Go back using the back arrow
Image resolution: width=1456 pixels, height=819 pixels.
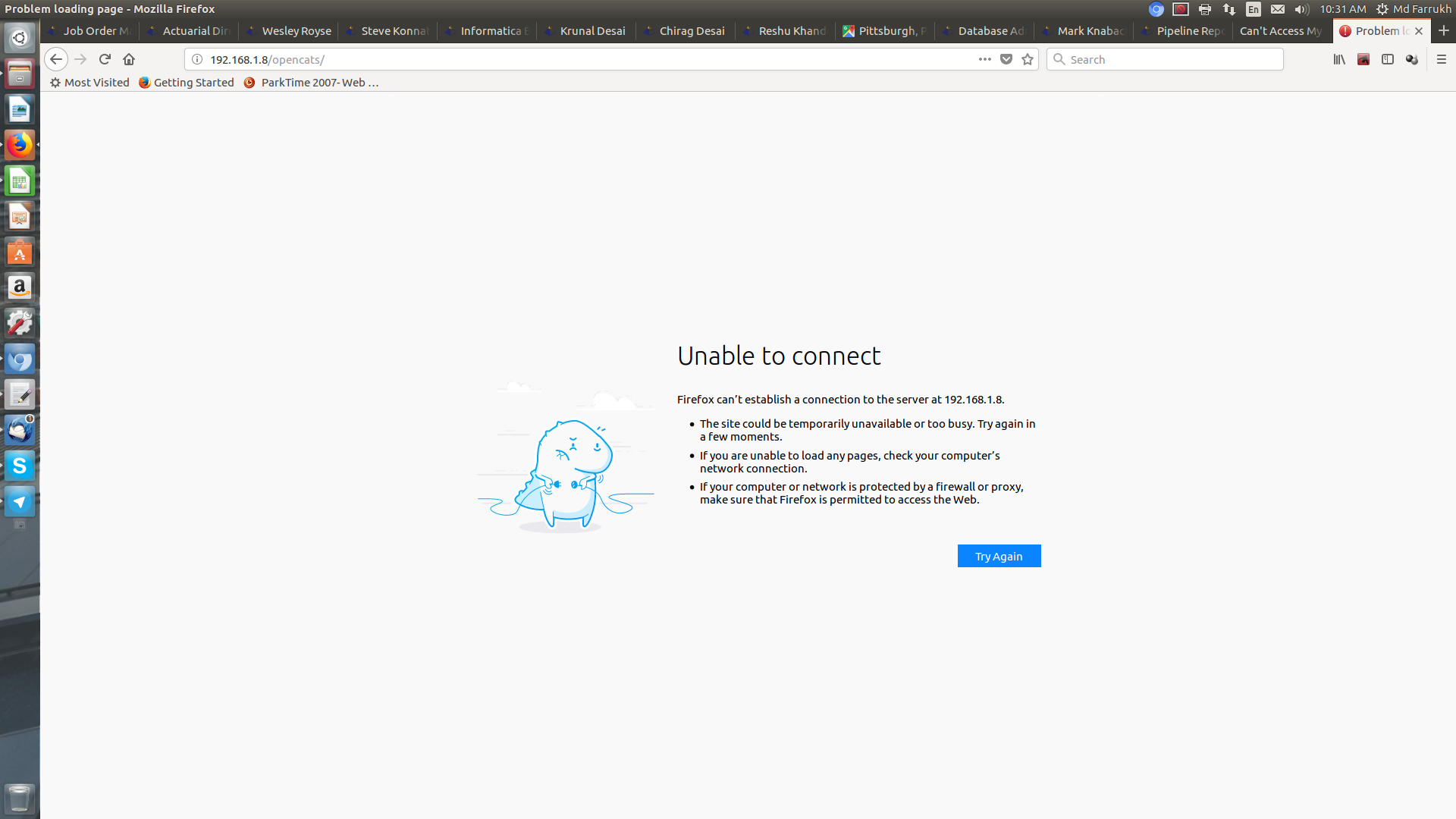56,59
